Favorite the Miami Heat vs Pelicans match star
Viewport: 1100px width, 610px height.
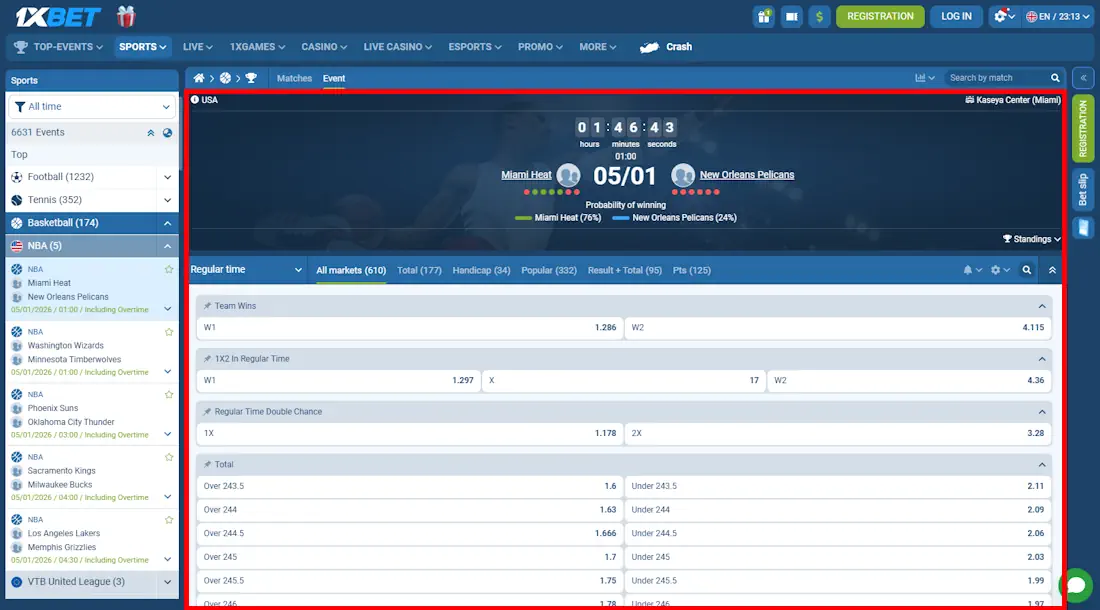pos(167,269)
